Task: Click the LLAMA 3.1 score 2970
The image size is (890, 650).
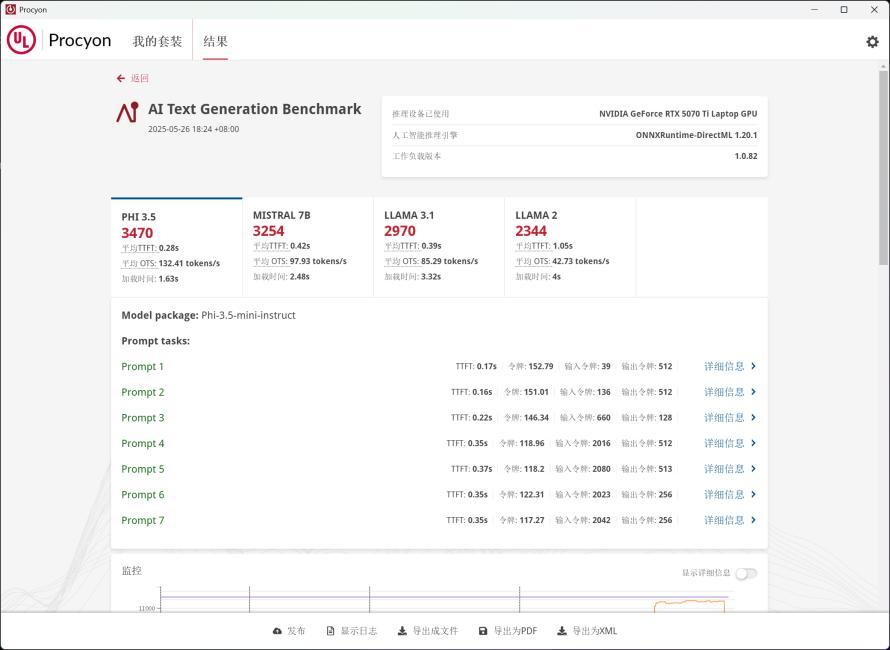Action: (400, 231)
